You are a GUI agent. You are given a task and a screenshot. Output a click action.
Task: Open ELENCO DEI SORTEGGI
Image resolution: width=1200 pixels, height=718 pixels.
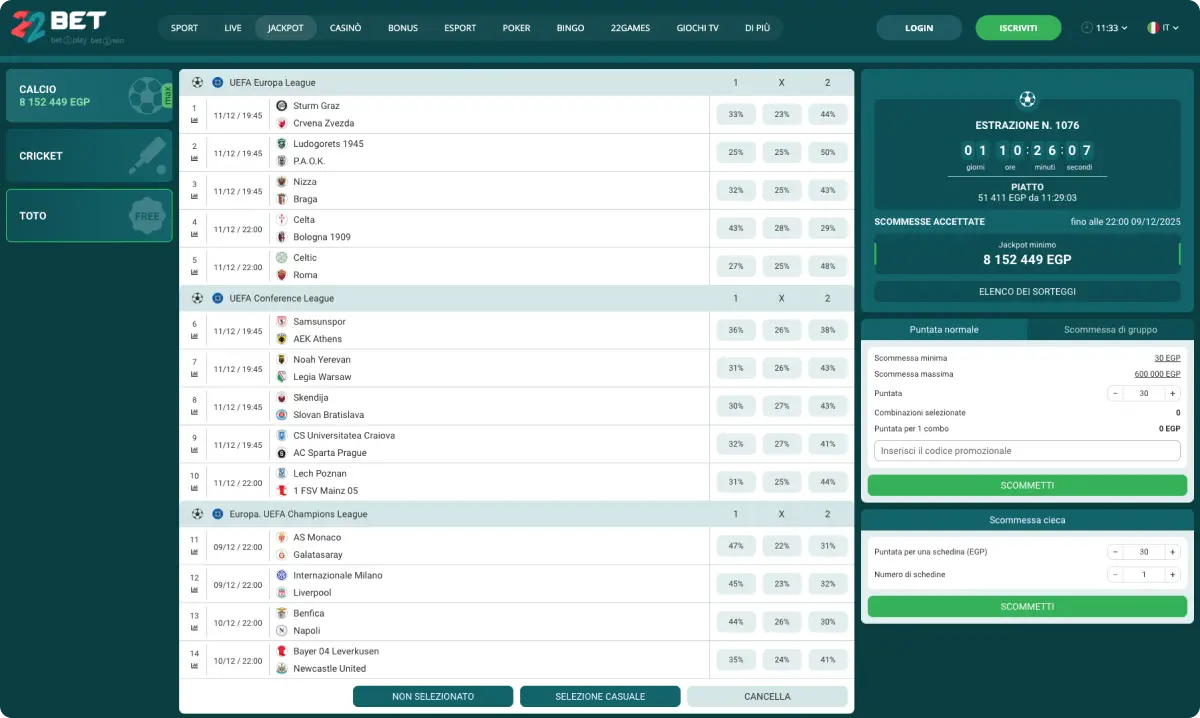coord(1026,291)
